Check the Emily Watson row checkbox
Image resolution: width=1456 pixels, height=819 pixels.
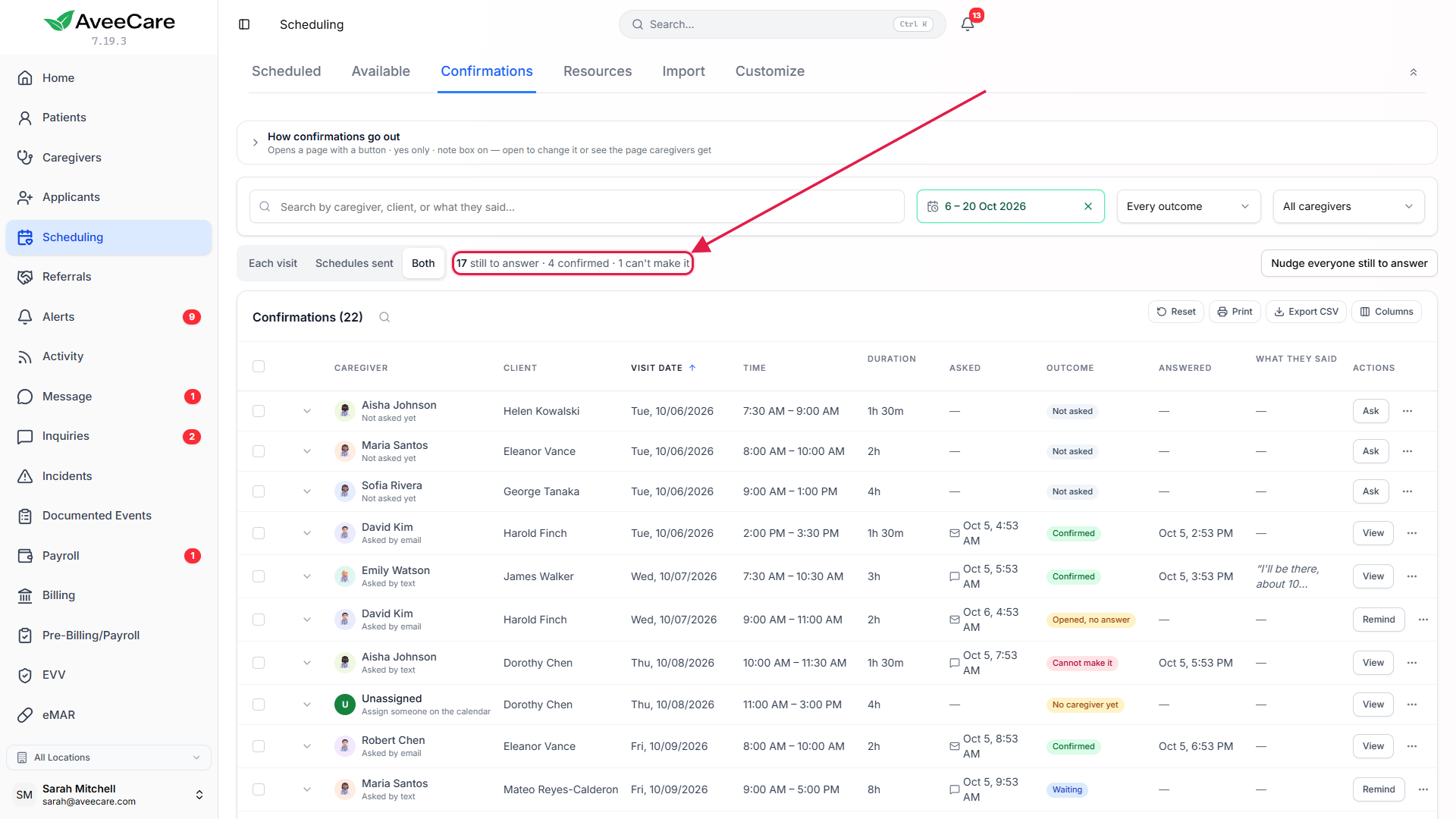259,576
